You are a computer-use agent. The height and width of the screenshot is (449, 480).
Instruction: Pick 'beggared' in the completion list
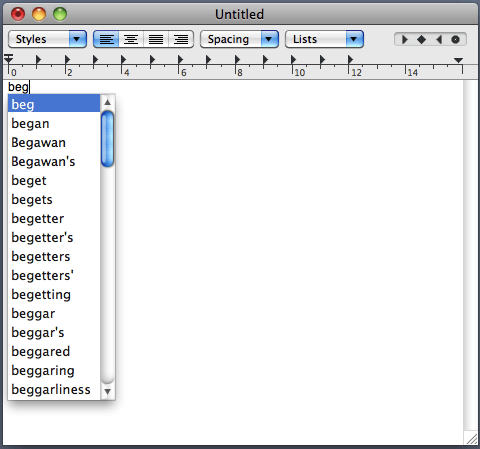[54, 351]
